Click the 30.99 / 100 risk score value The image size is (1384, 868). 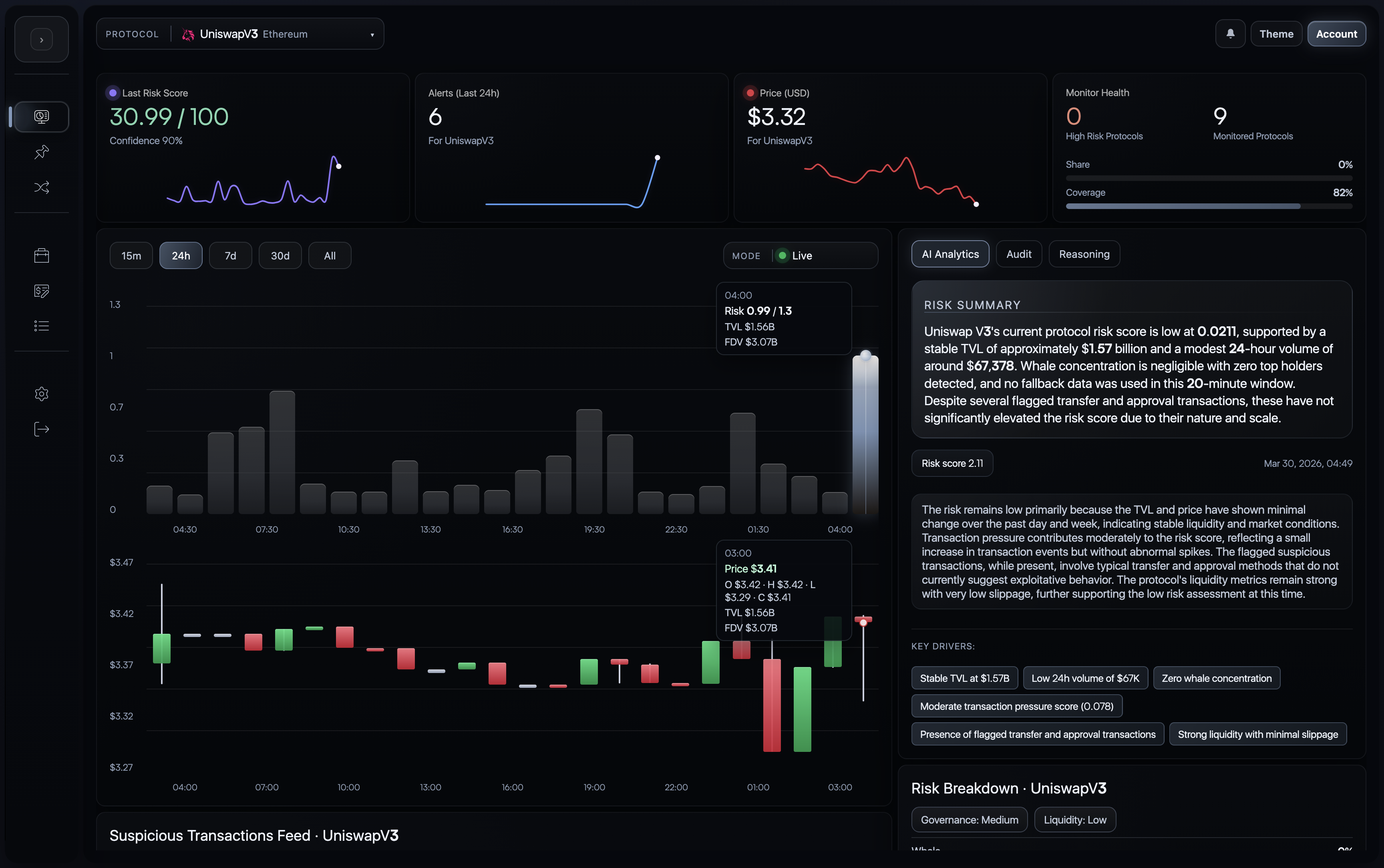point(169,117)
